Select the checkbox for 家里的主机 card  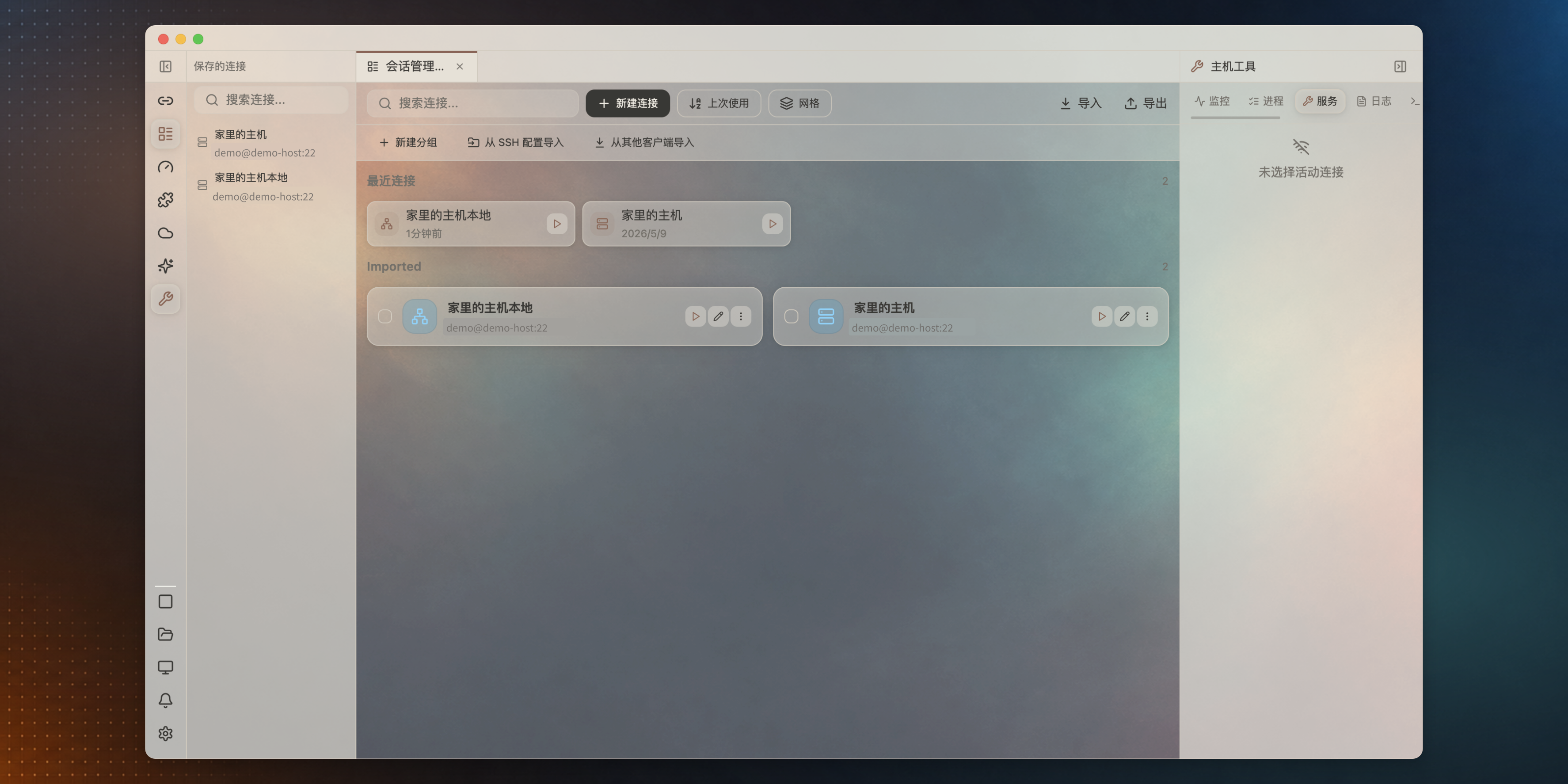pyautogui.click(x=792, y=316)
